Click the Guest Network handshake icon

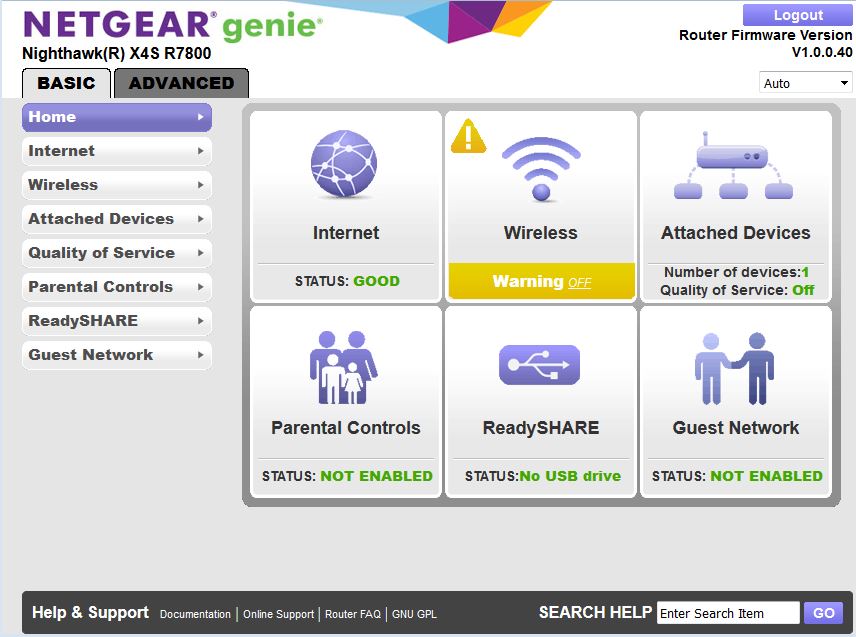(734, 368)
